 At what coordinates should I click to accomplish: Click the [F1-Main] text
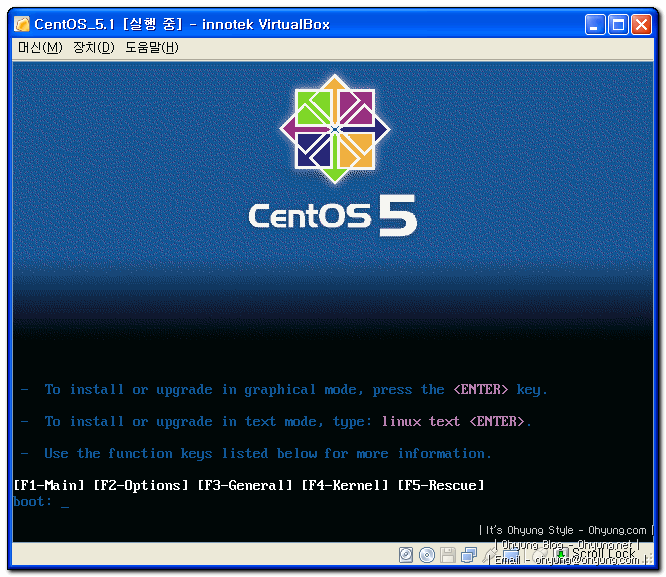click(x=49, y=485)
